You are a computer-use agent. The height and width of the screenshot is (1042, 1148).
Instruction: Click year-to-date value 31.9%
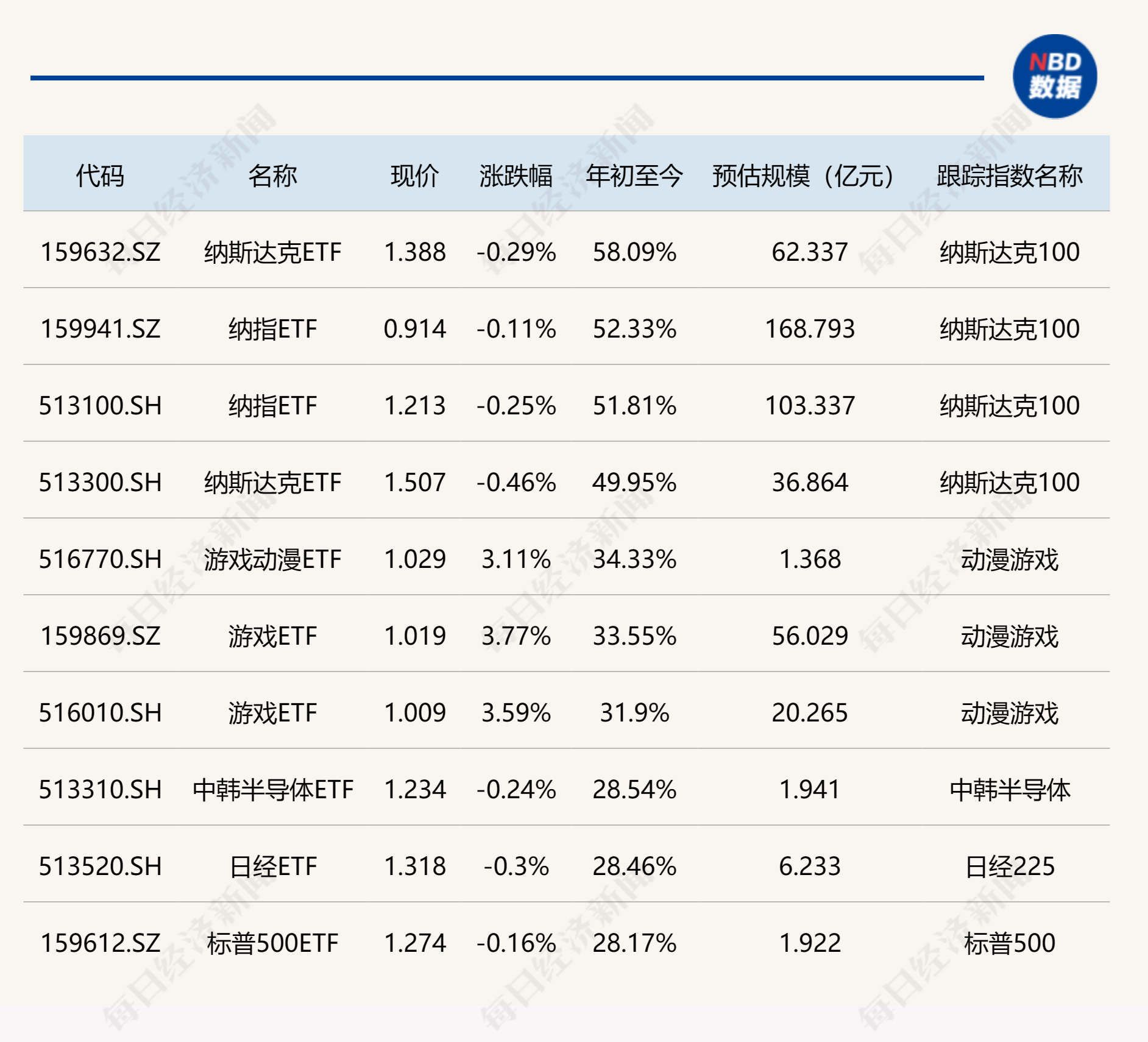pyautogui.click(x=634, y=713)
